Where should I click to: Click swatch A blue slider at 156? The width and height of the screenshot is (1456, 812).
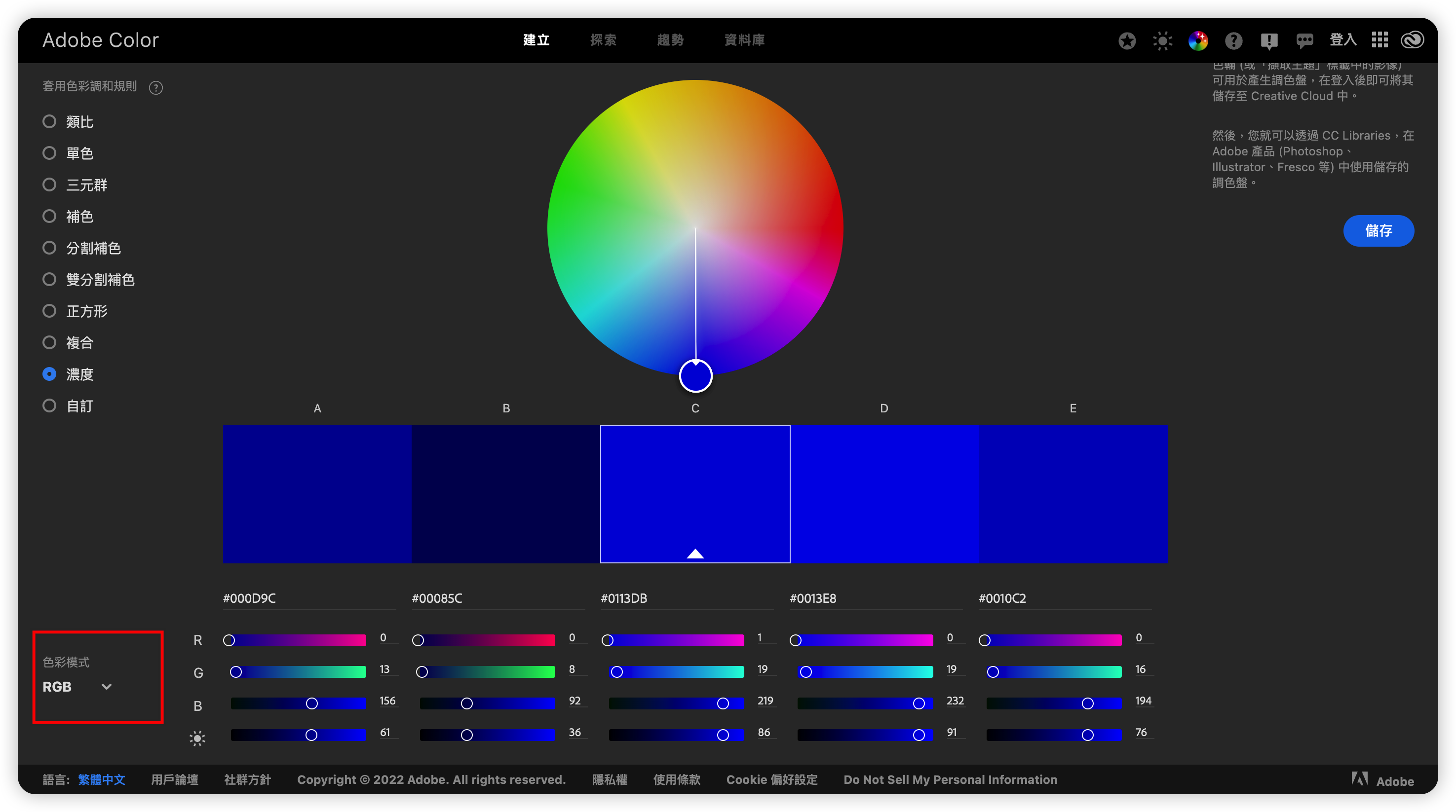311,703
